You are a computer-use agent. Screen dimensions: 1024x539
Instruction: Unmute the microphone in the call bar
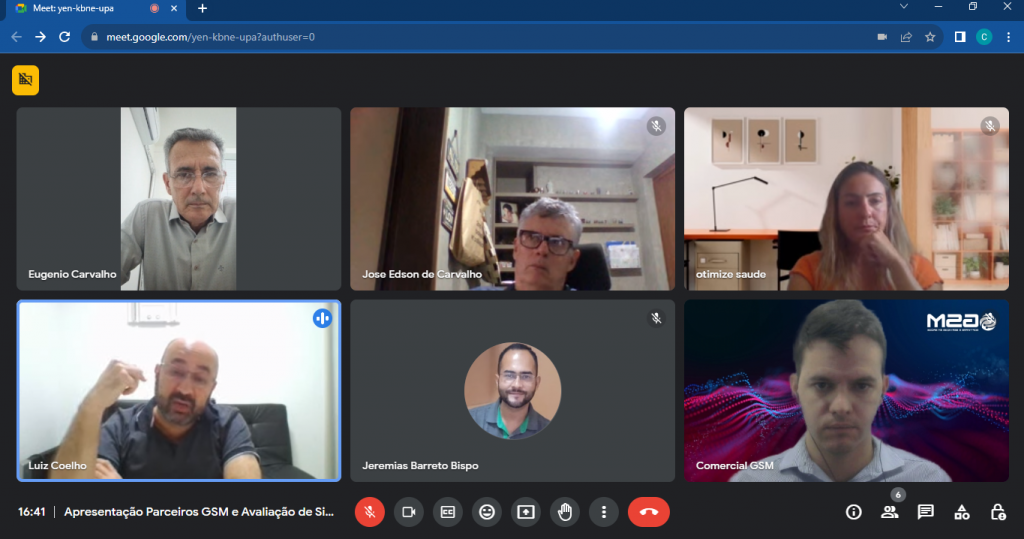[369, 512]
